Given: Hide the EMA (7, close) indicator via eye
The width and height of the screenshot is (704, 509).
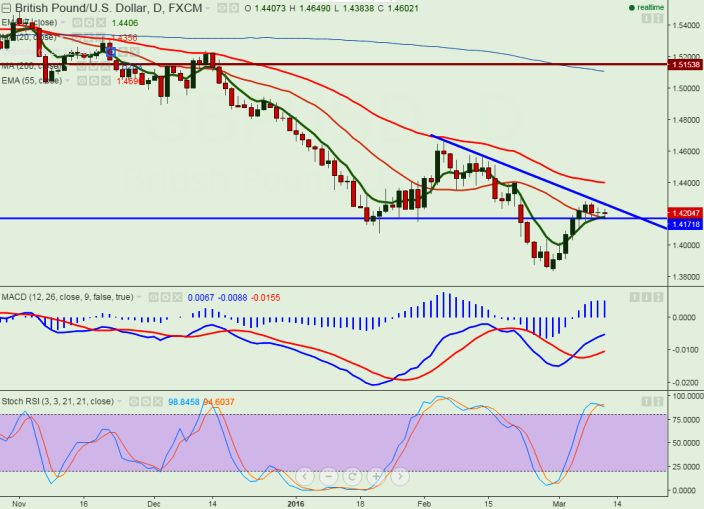Looking at the screenshot, I should click(77, 22).
